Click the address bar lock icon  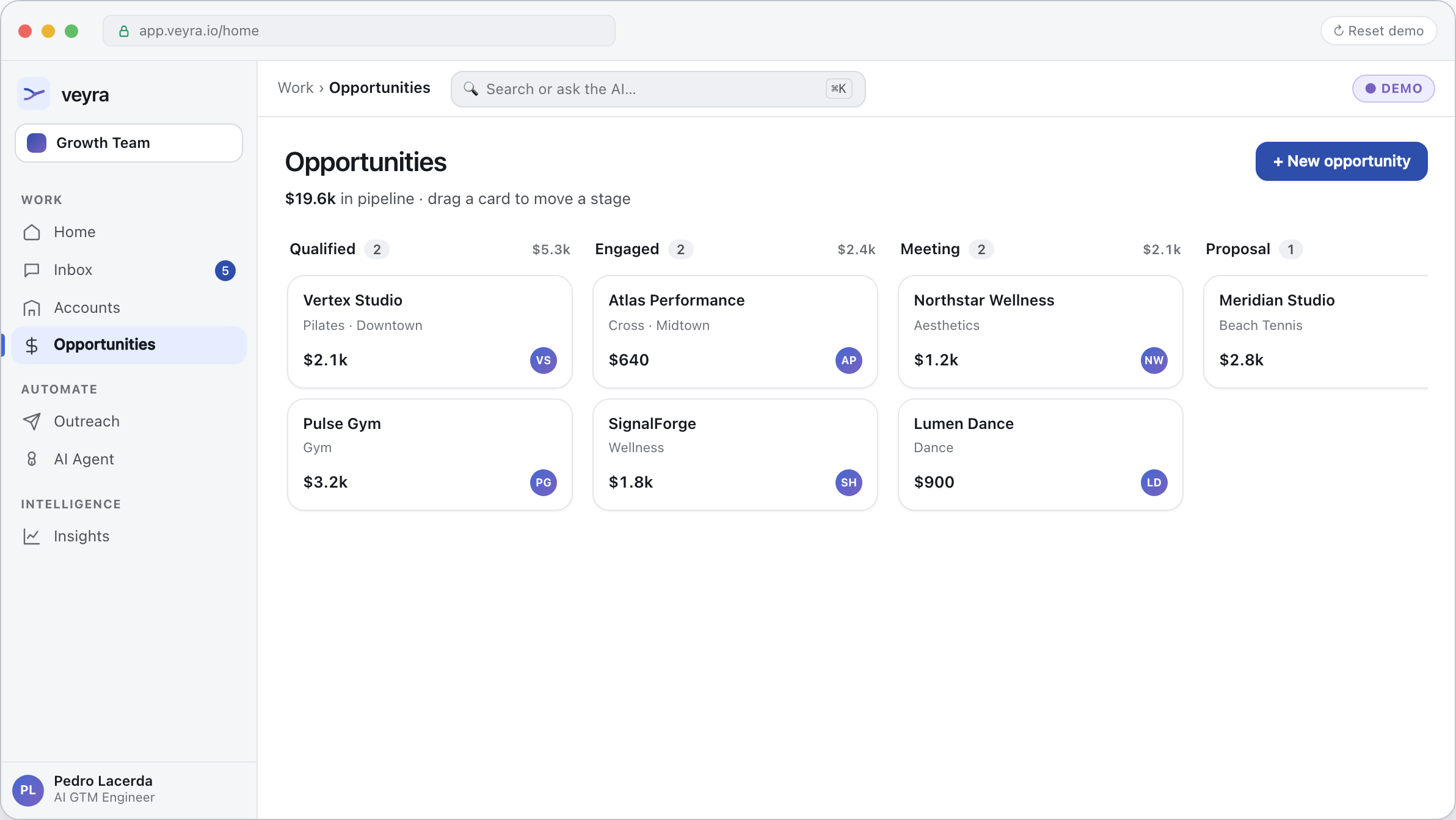coord(124,31)
